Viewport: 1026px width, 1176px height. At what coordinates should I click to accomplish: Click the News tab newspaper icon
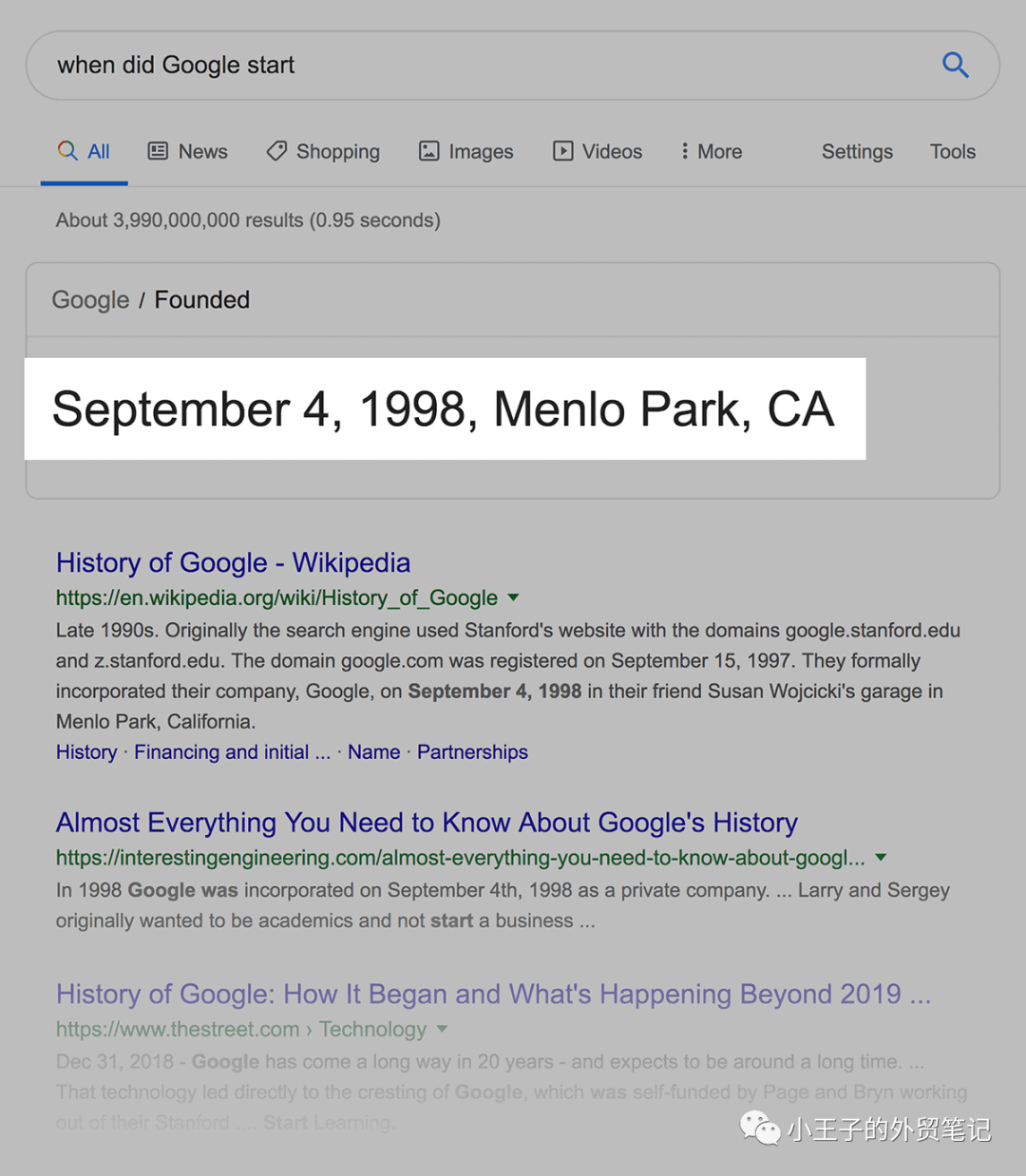(x=158, y=151)
